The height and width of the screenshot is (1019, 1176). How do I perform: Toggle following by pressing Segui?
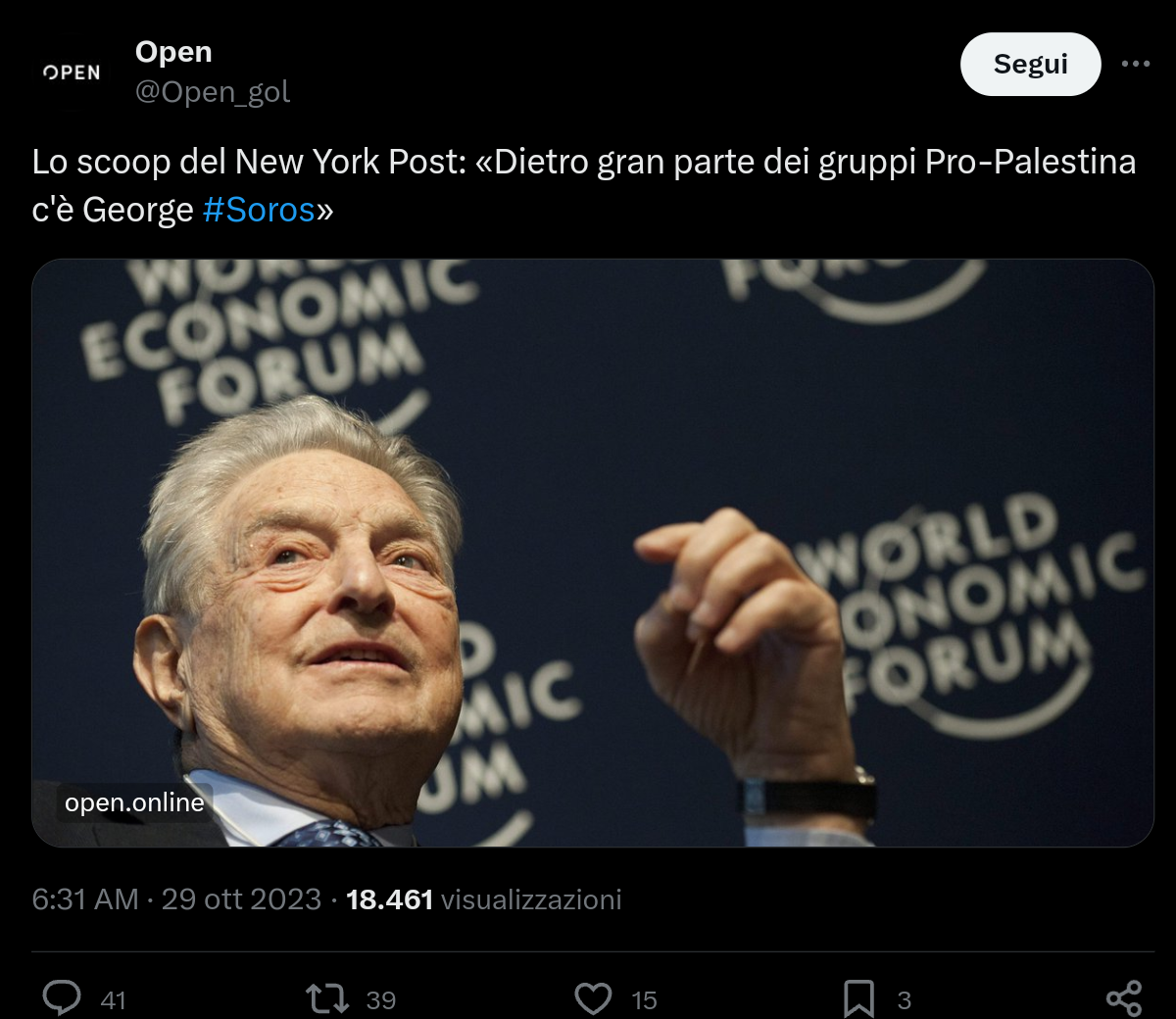[1030, 63]
